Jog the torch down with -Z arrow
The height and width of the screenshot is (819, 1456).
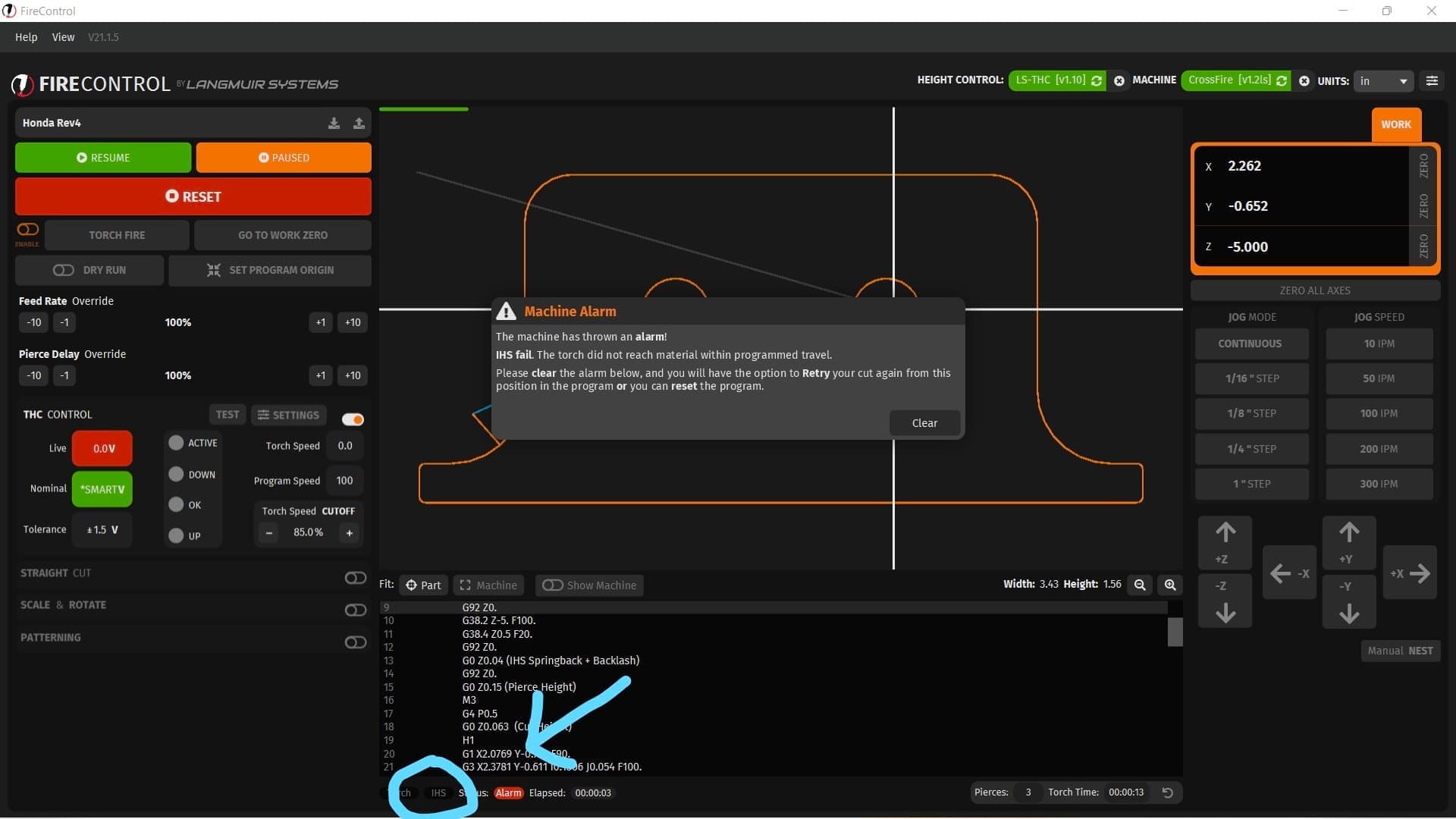(x=1225, y=601)
